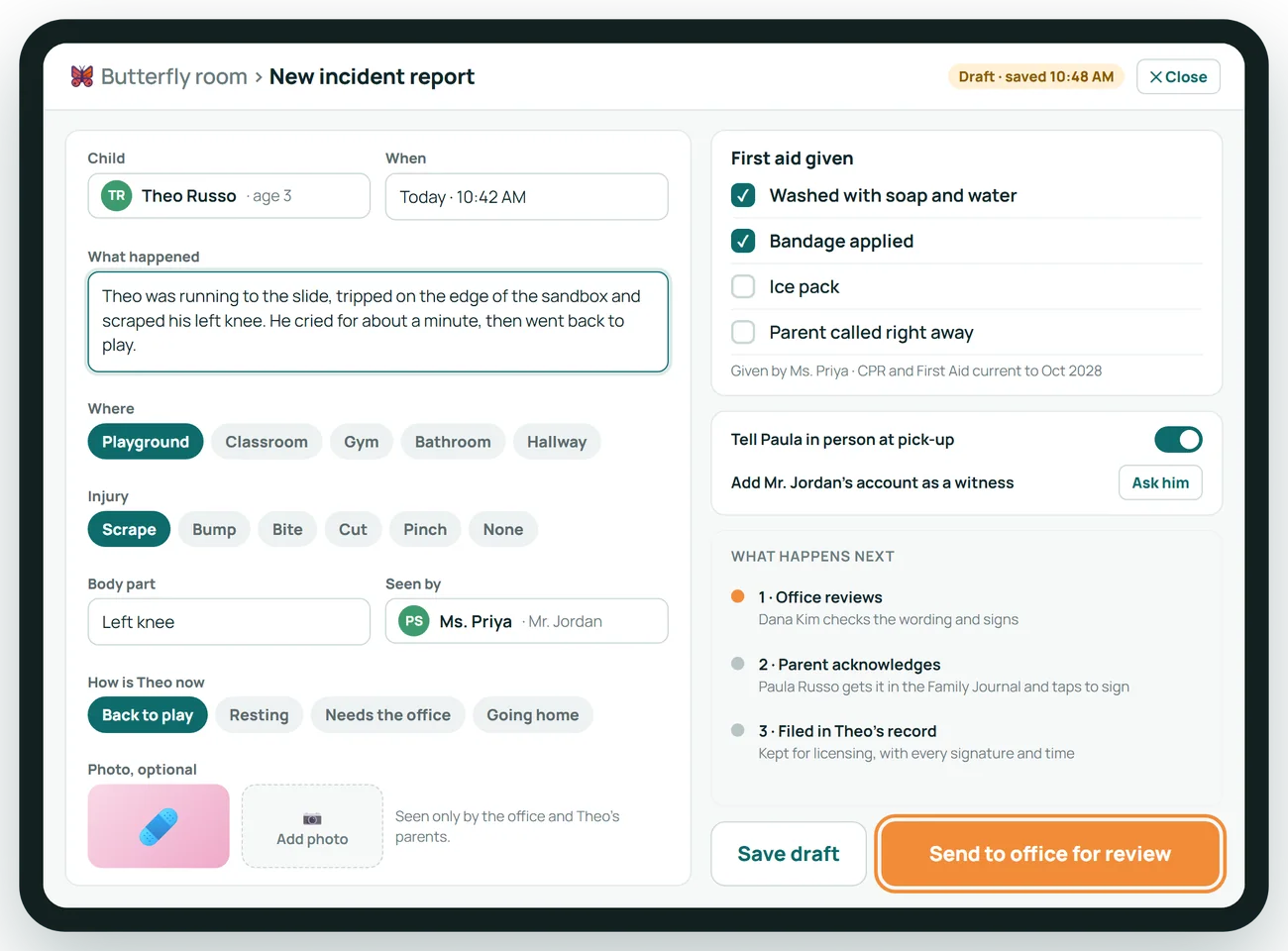This screenshot has width=1288, height=951.
Task: Click into the What happened text box
Action: [378, 322]
